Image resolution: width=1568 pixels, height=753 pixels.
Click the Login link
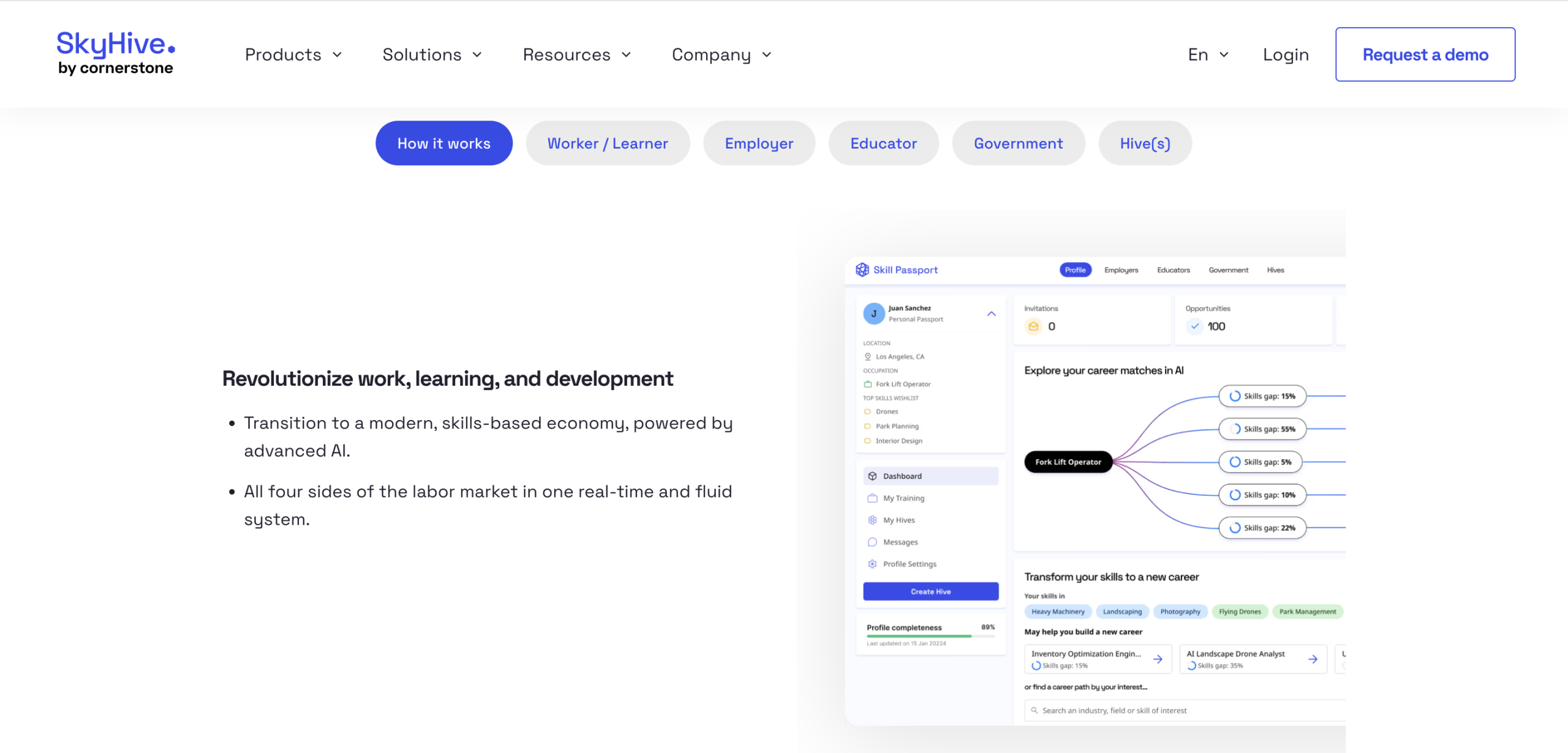coord(1286,54)
